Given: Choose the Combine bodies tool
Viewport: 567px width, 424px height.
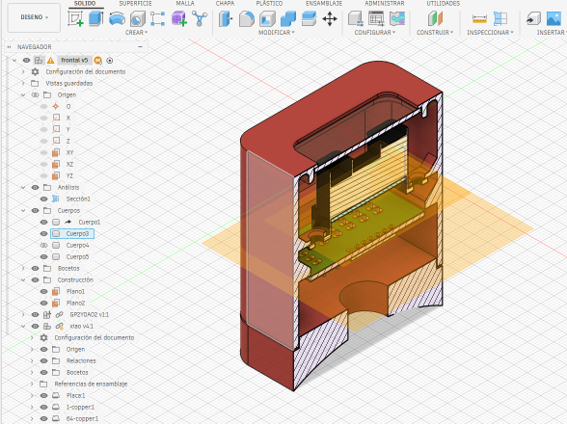Looking at the screenshot, I should coord(288,19).
